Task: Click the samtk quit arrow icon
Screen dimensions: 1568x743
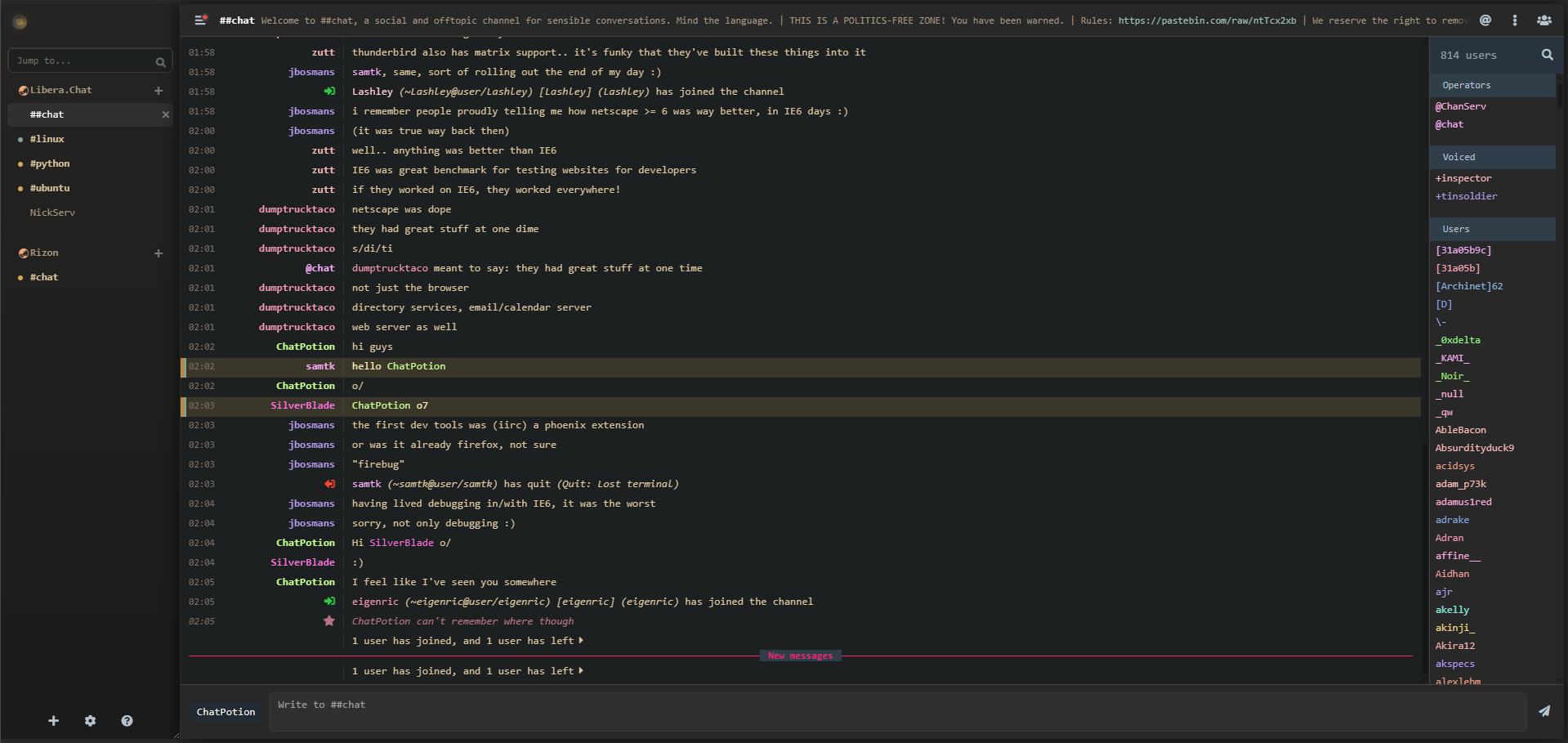Action: pos(329,484)
